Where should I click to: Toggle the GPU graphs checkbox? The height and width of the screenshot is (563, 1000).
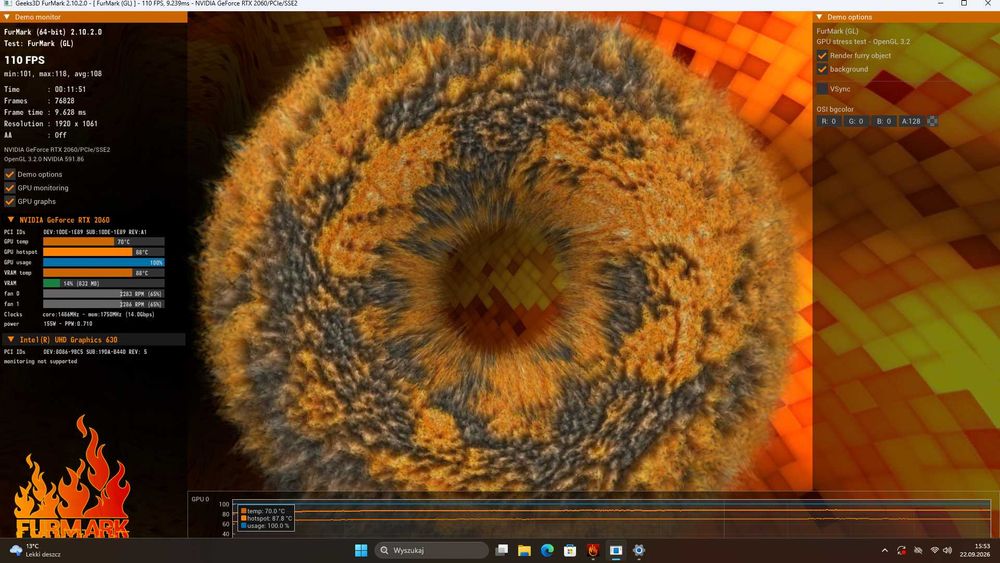(x=10, y=201)
